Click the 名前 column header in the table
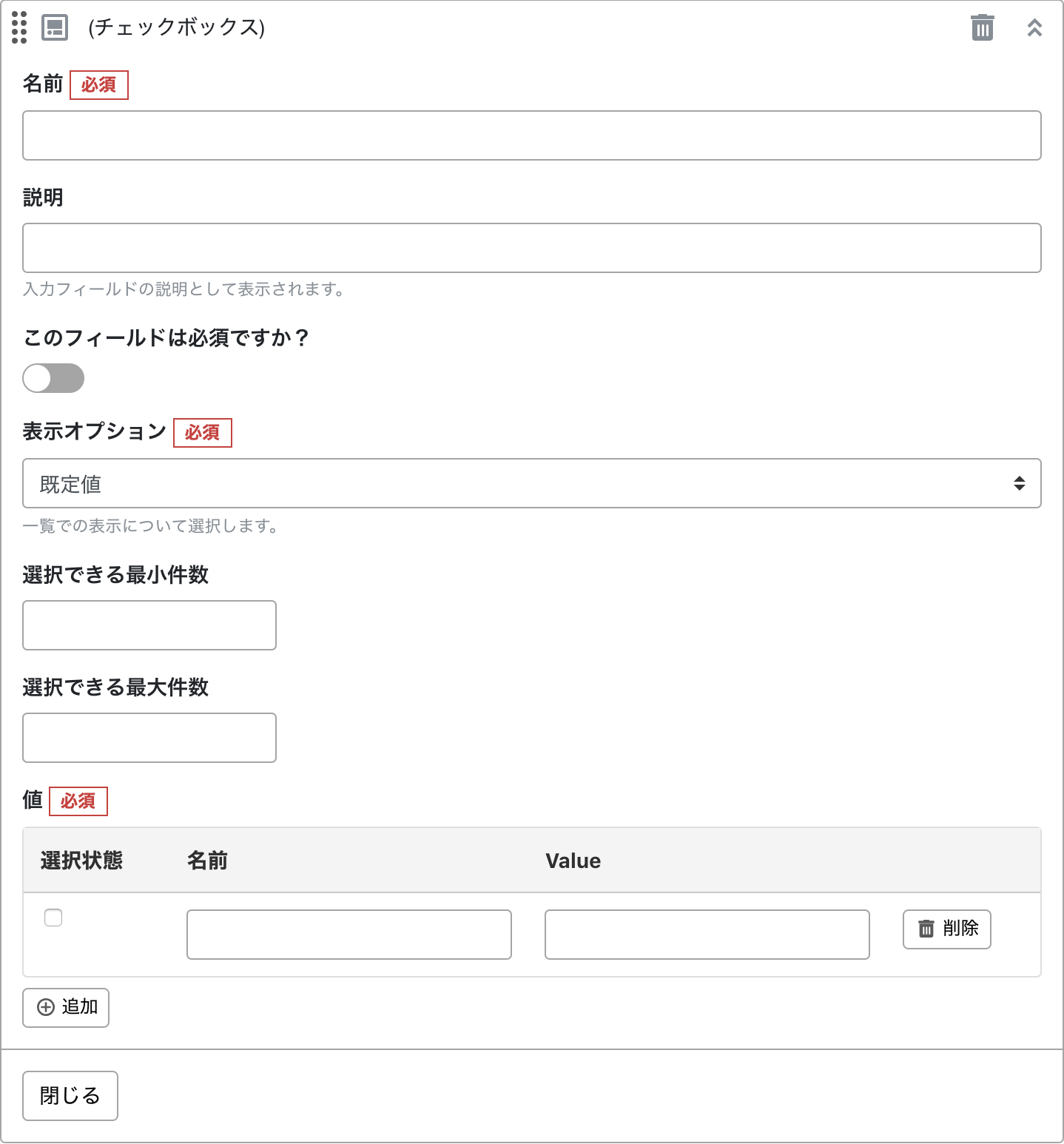 click(x=207, y=861)
